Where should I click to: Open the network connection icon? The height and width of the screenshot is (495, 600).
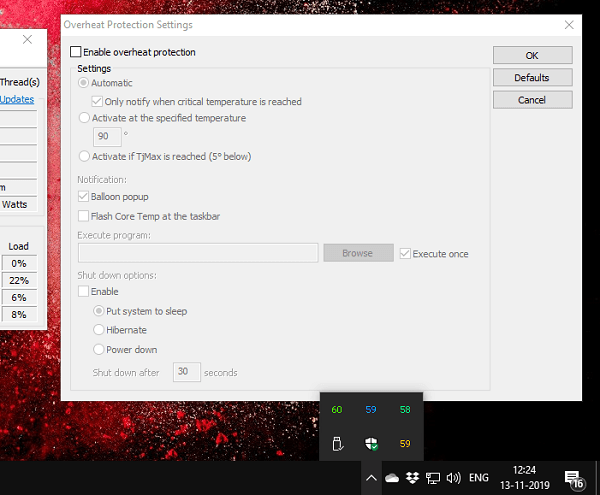click(x=433, y=478)
